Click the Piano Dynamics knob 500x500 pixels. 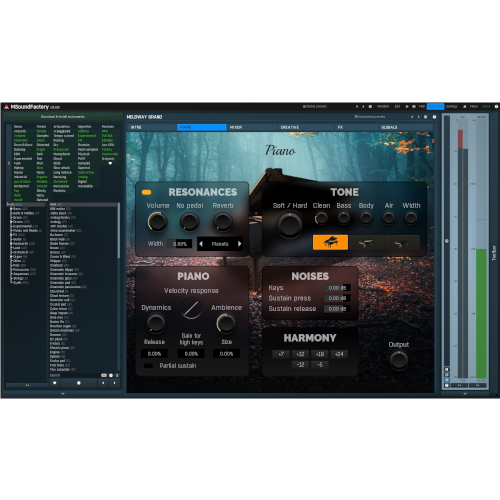(x=156, y=323)
